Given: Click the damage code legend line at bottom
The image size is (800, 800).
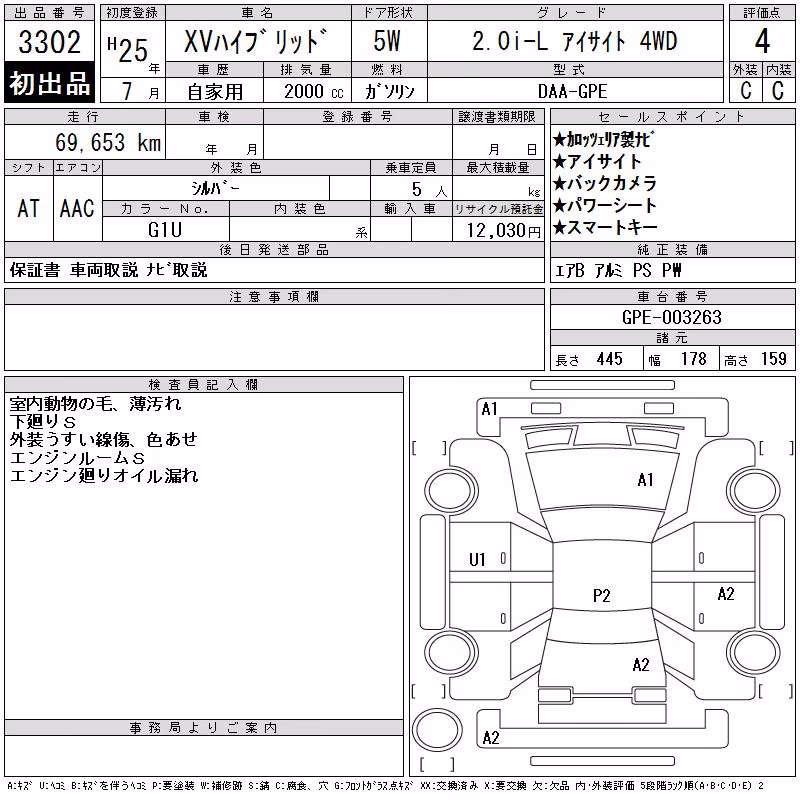Looking at the screenshot, I should pos(385,786).
